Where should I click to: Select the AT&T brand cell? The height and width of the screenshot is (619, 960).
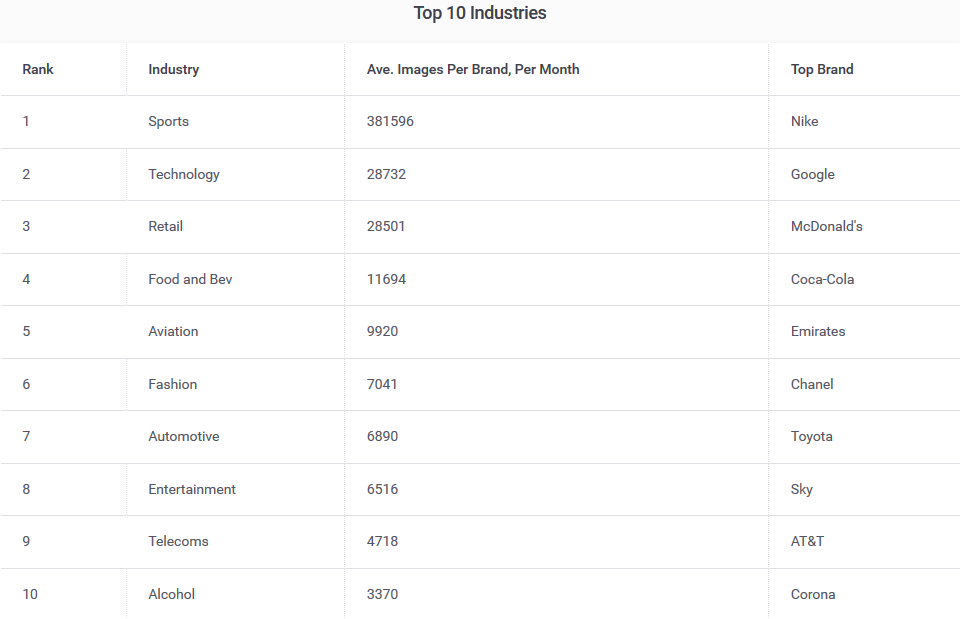coord(807,541)
